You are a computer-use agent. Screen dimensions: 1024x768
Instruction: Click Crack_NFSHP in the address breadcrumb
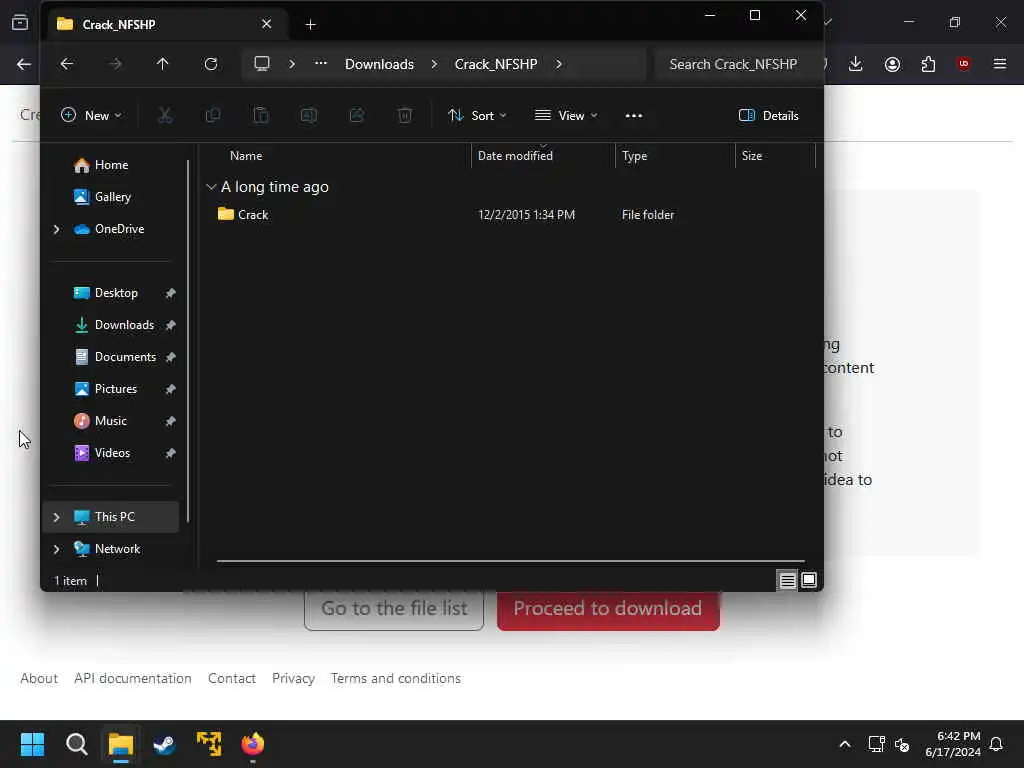point(496,64)
